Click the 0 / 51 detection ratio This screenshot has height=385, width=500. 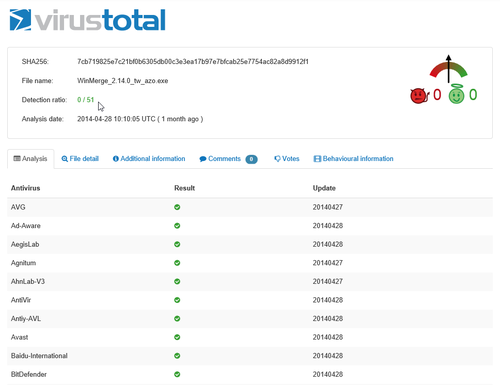(86, 100)
